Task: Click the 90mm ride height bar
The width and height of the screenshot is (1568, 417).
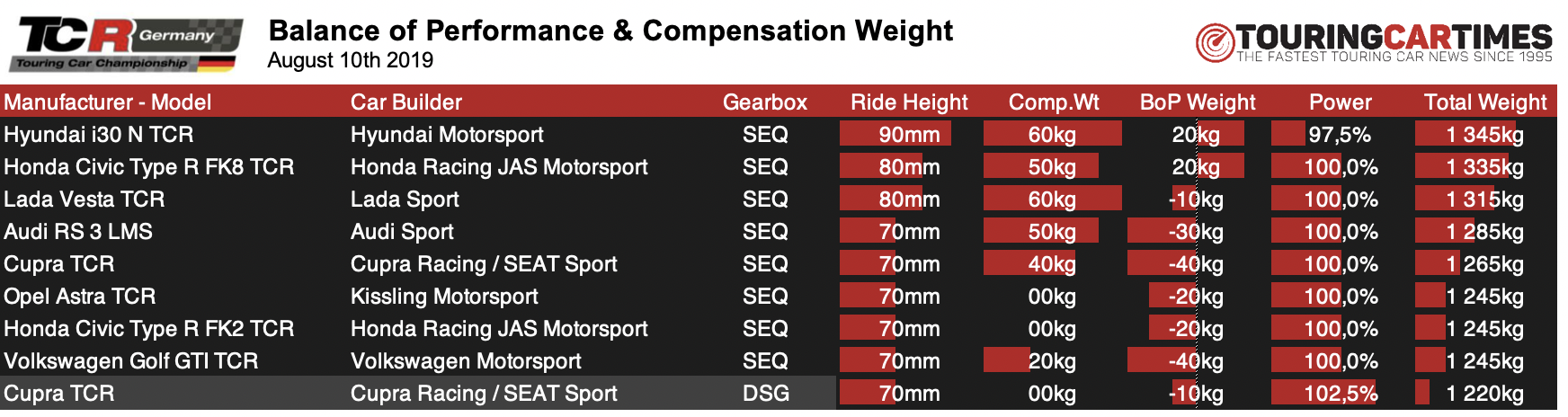Action: point(895,135)
